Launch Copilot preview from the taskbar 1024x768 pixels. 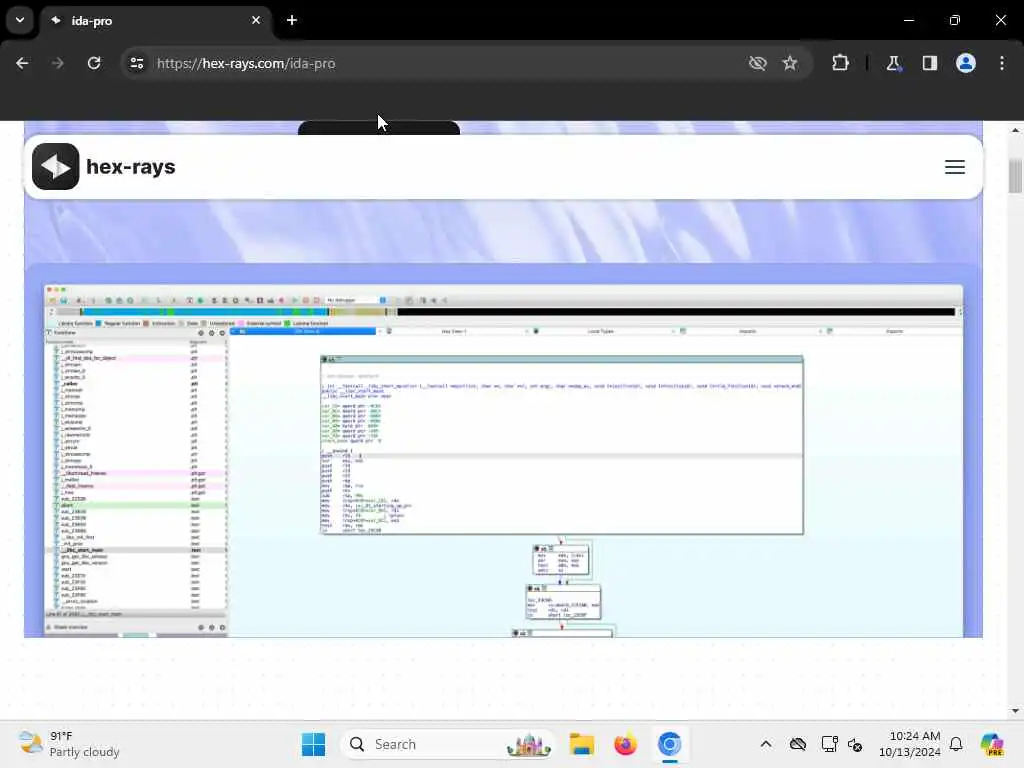tap(992, 744)
